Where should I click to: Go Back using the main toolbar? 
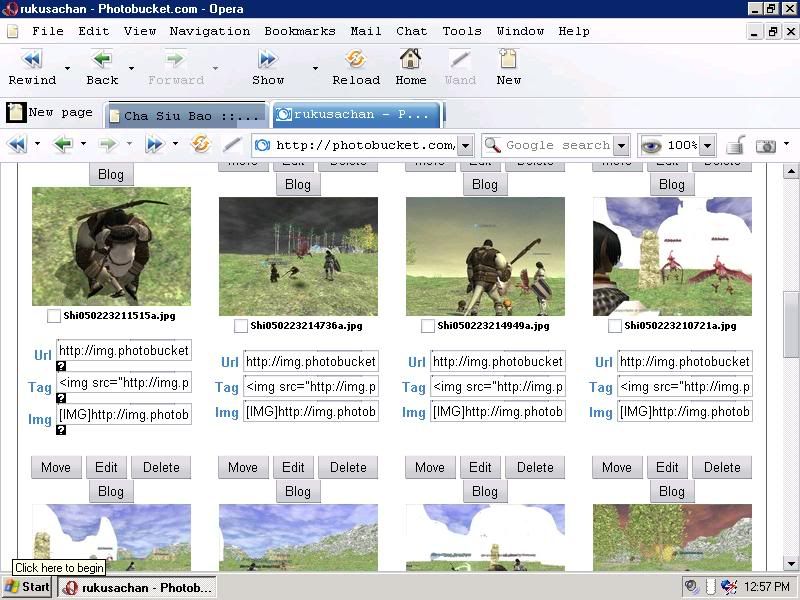pyautogui.click(x=102, y=67)
